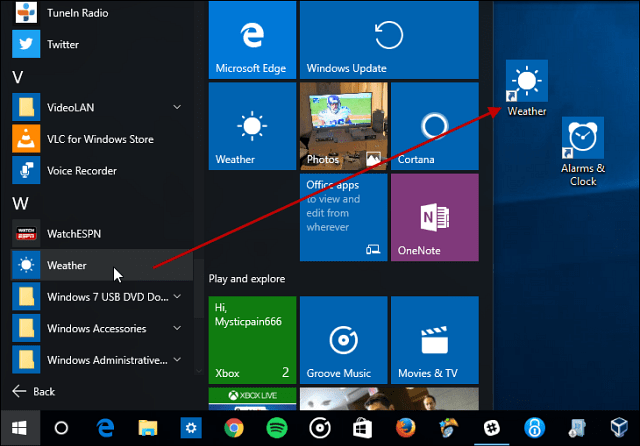Launch Google Chrome from the taskbar

(x=234, y=428)
